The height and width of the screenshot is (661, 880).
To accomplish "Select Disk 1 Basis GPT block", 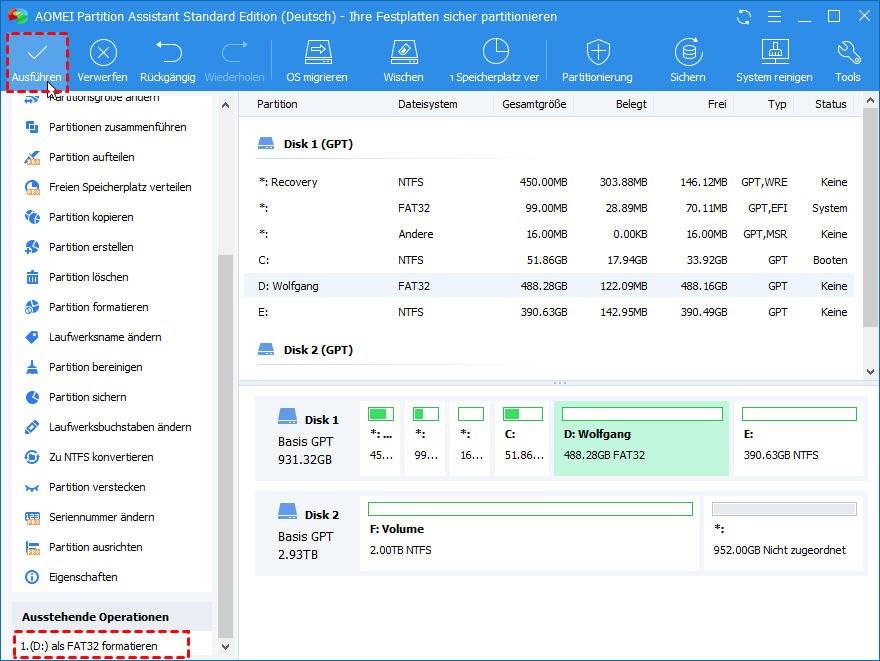I will pos(308,438).
